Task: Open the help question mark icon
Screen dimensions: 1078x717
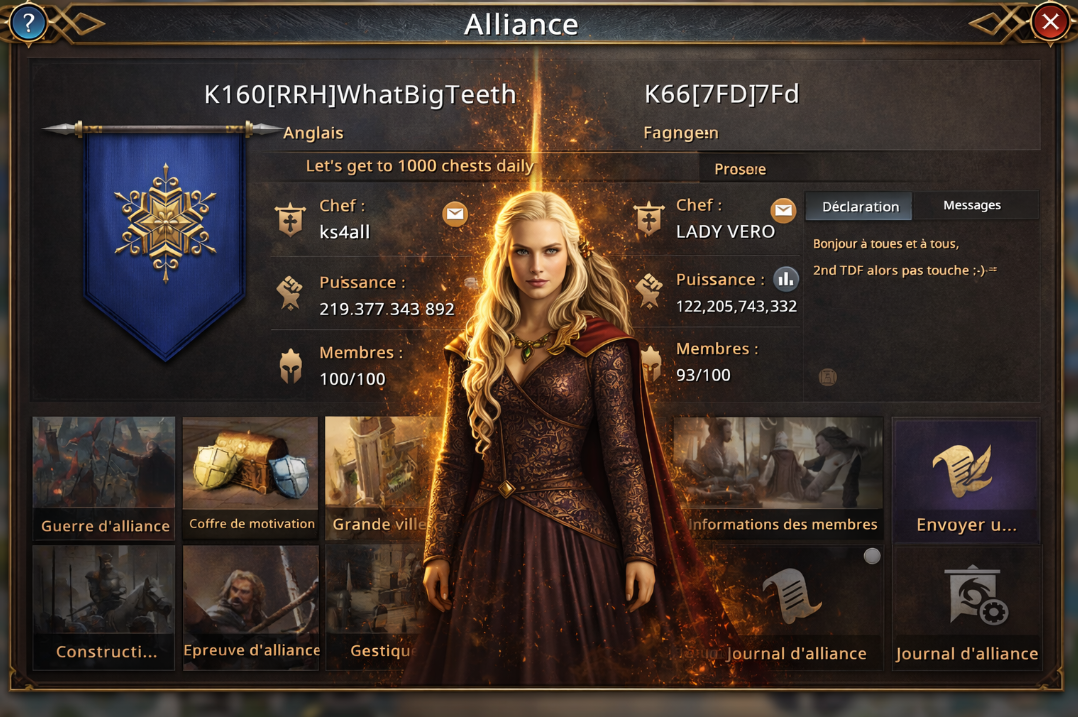Action: (28, 23)
